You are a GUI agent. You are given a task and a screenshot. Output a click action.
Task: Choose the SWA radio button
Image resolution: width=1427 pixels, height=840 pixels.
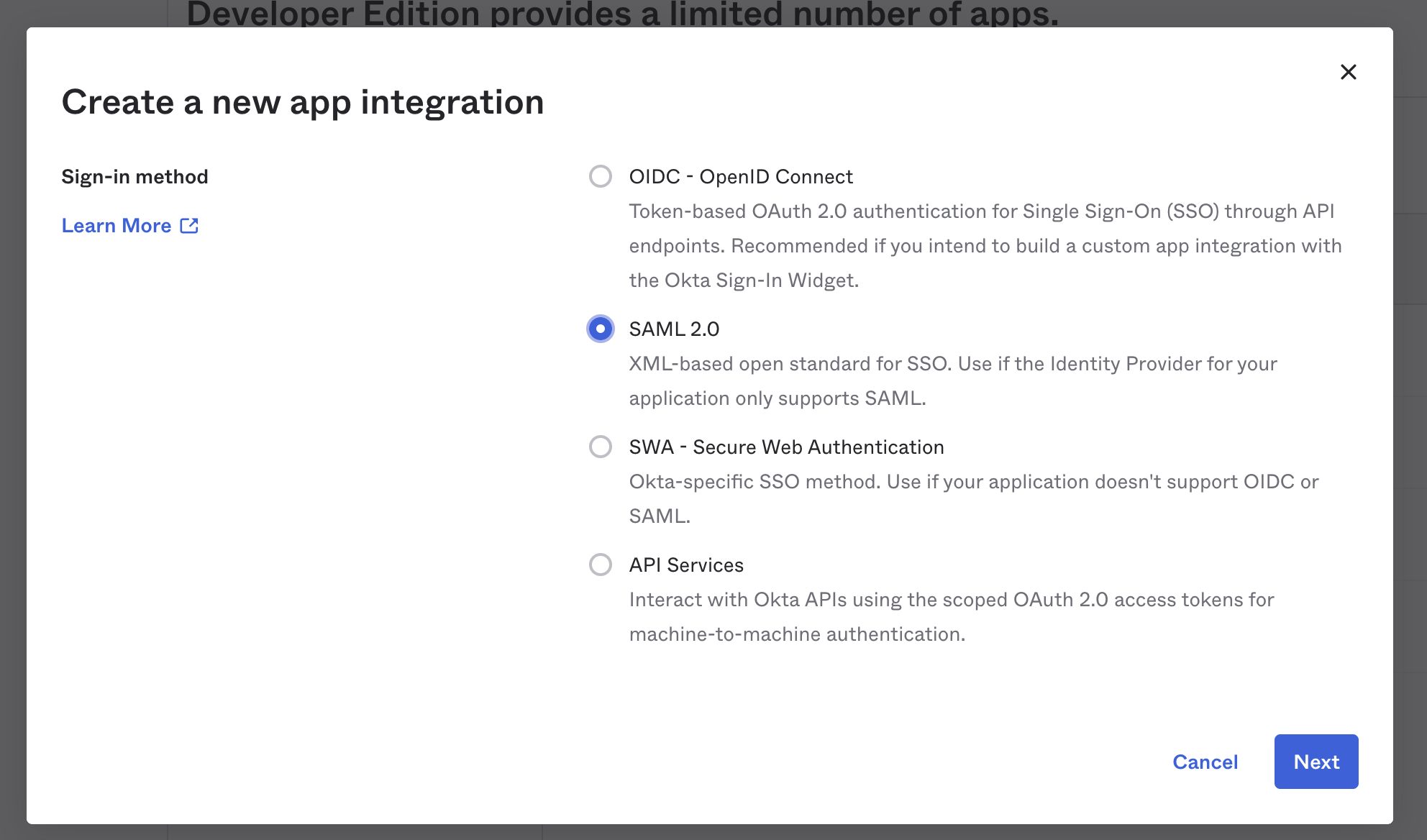pos(601,447)
